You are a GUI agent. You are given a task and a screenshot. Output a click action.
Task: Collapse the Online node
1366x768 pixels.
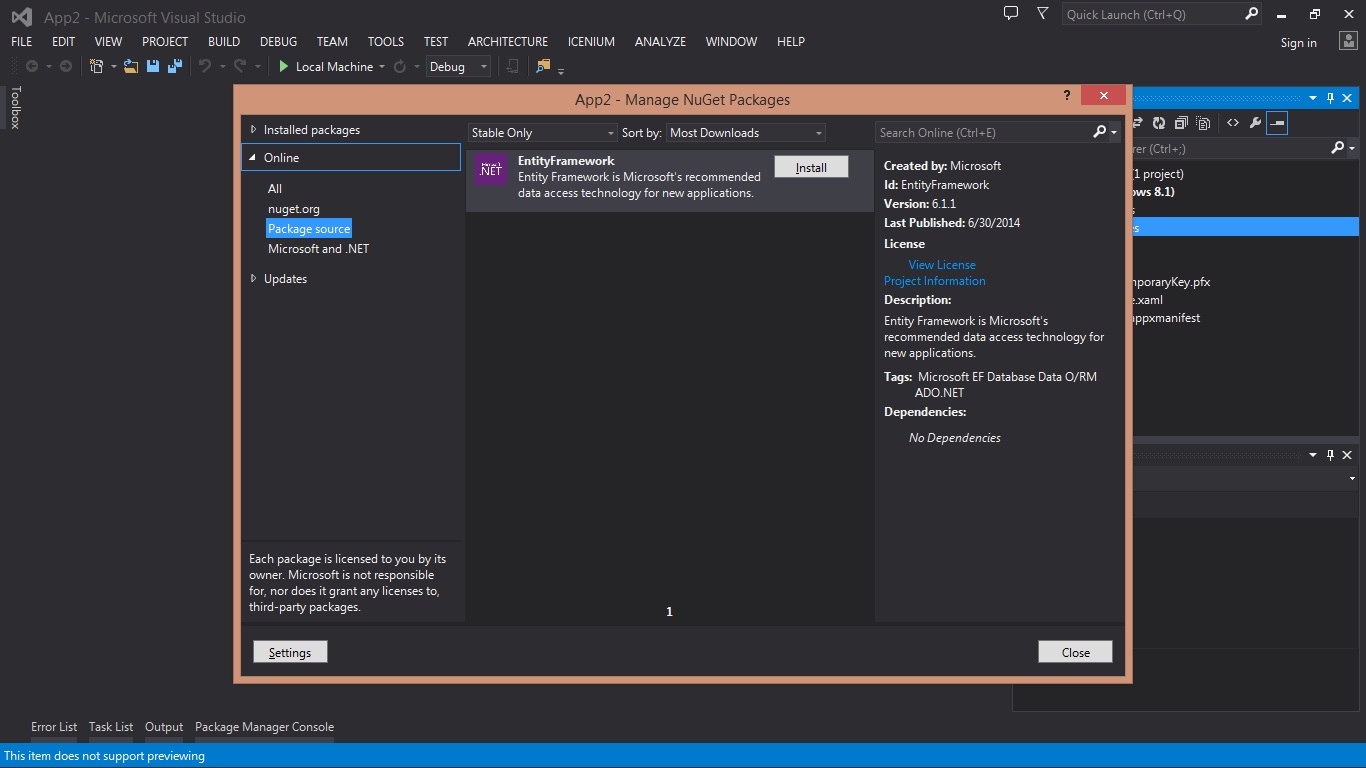pyautogui.click(x=253, y=158)
